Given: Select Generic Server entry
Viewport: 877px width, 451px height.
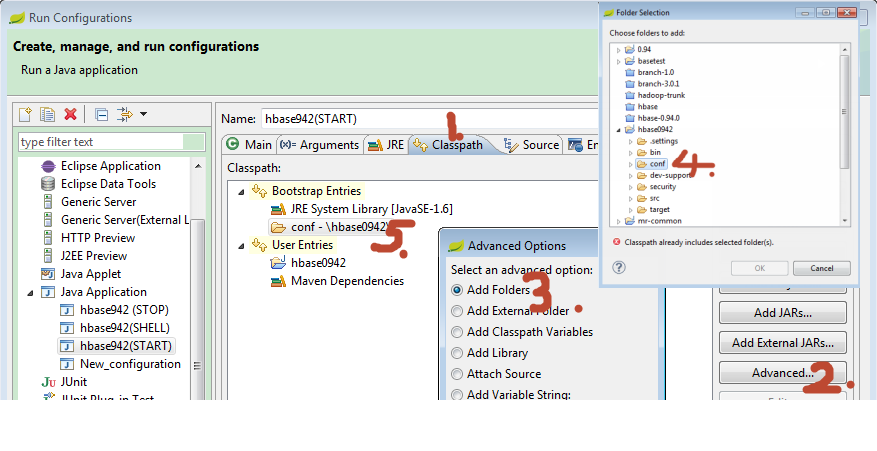Looking at the screenshot, I should click(x=98, y=202).
